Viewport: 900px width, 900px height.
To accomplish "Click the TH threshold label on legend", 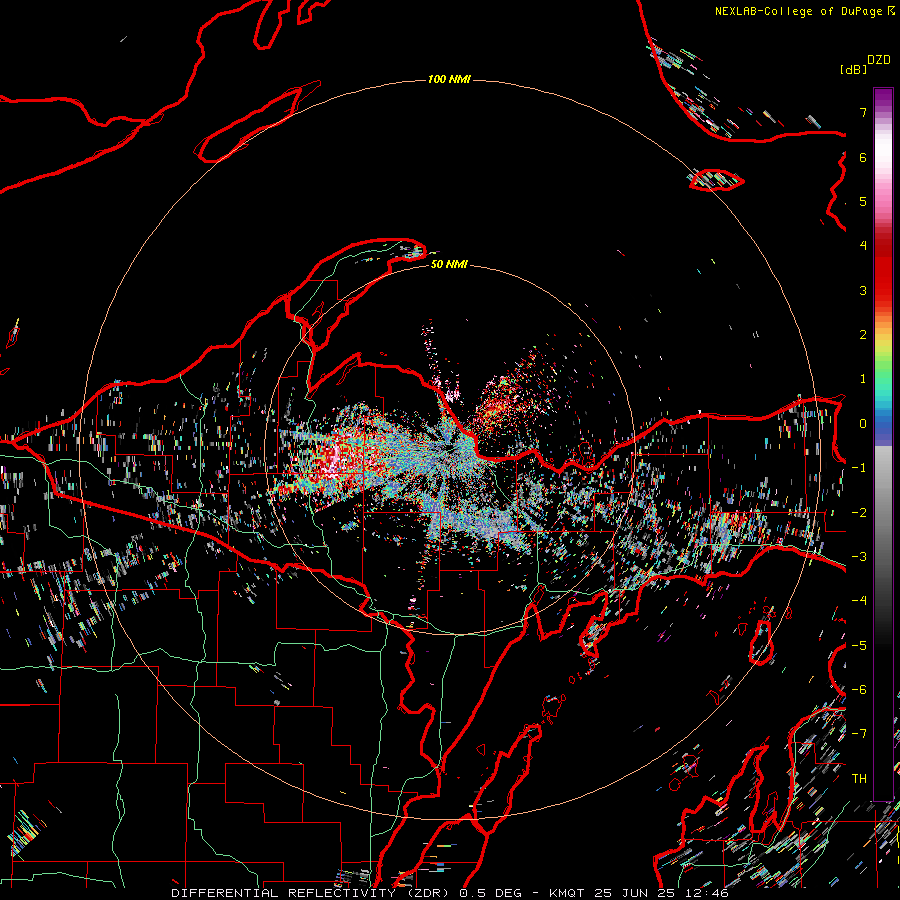I will [x=859, y=779].
